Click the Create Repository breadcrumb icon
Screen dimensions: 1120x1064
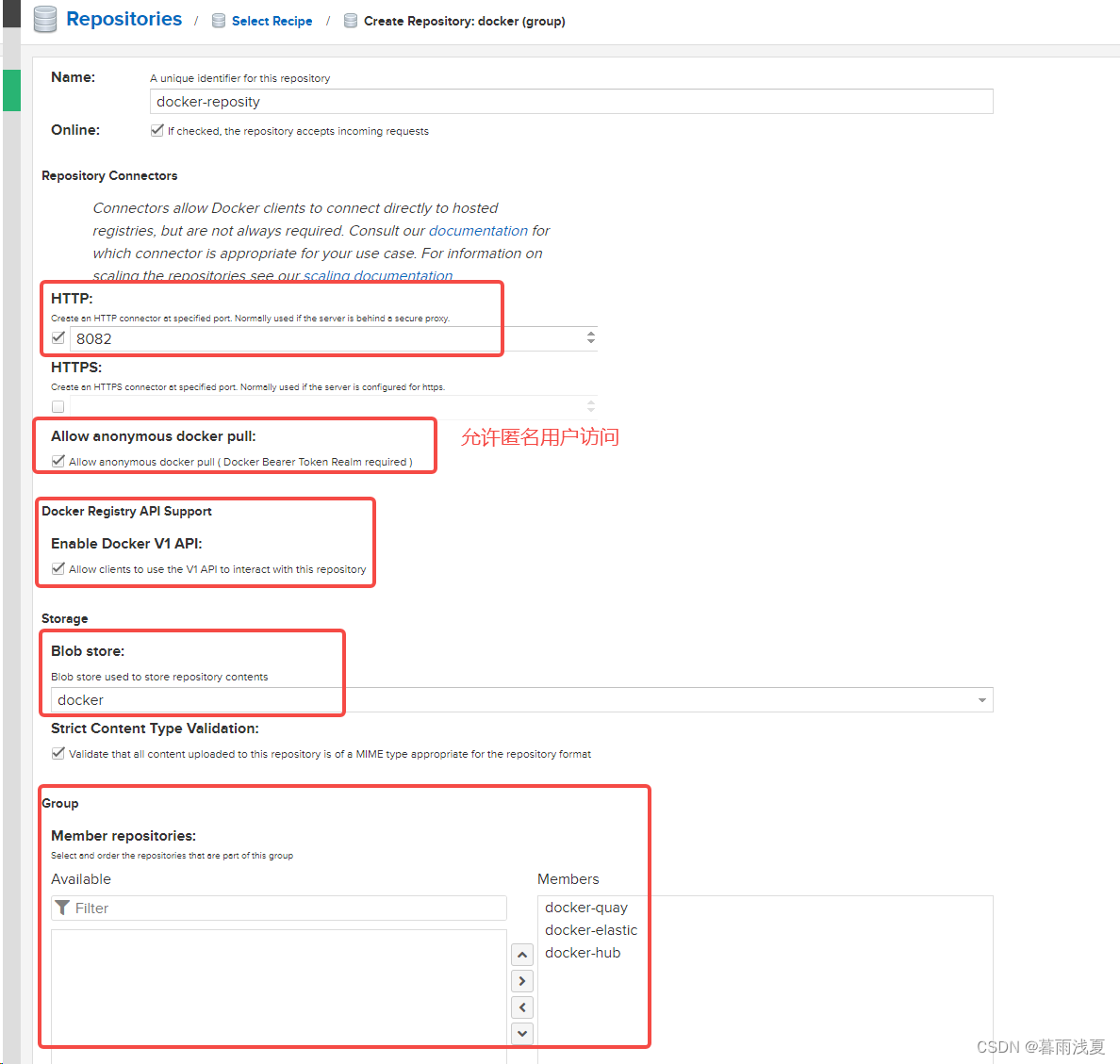[351, 21]
